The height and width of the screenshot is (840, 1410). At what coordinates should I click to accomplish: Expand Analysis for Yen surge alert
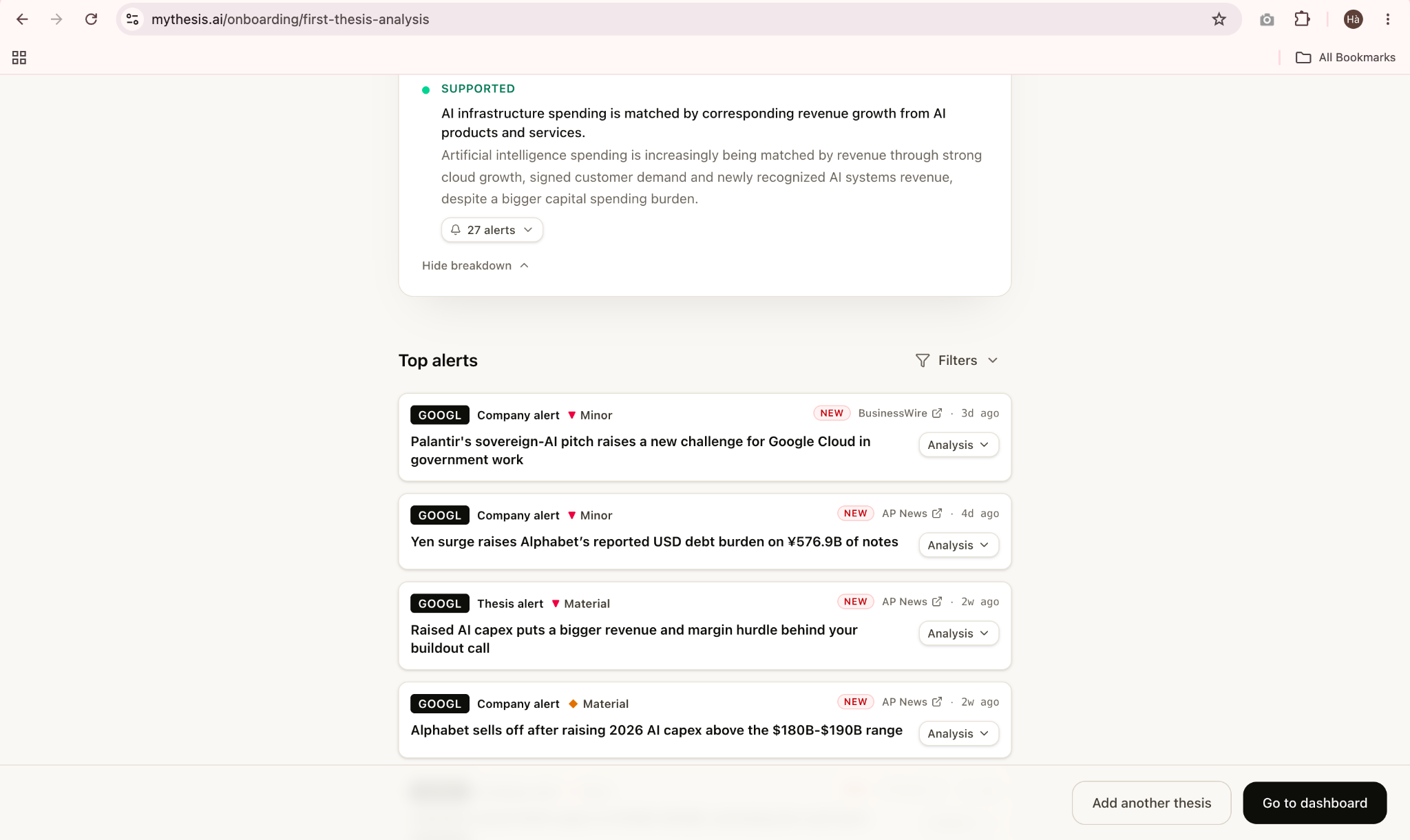(958, 545)
